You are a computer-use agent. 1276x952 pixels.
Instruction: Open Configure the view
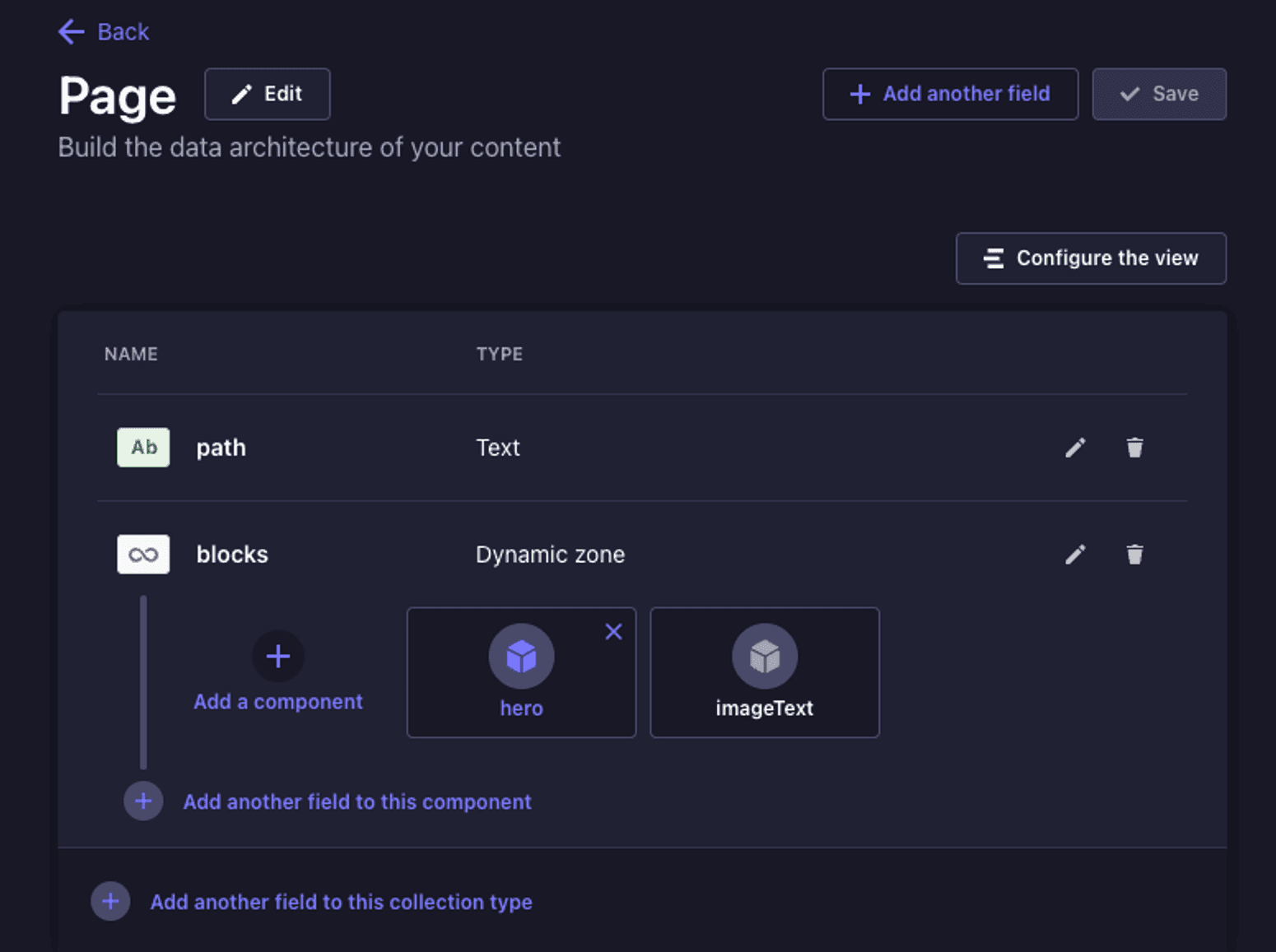click(1091, 258)
